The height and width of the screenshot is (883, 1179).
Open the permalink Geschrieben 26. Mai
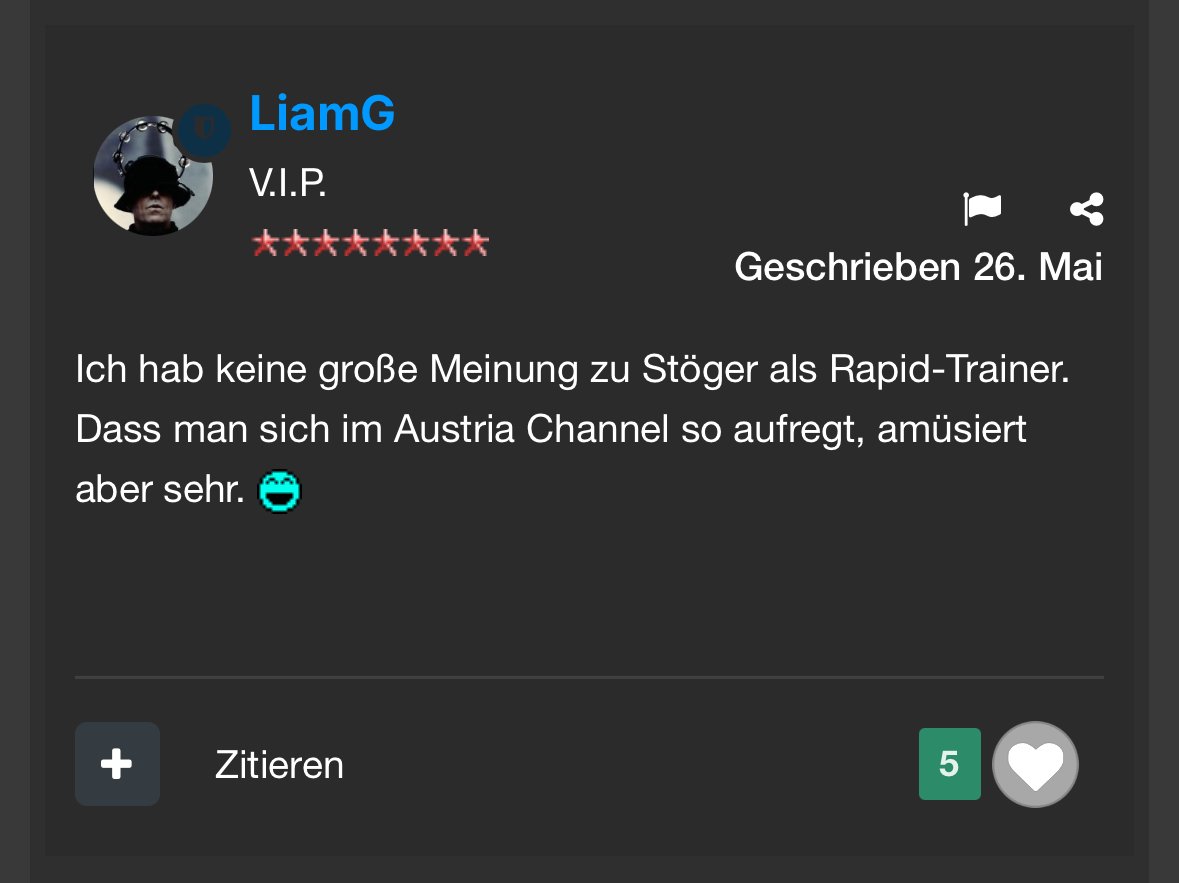click(918, 267)
